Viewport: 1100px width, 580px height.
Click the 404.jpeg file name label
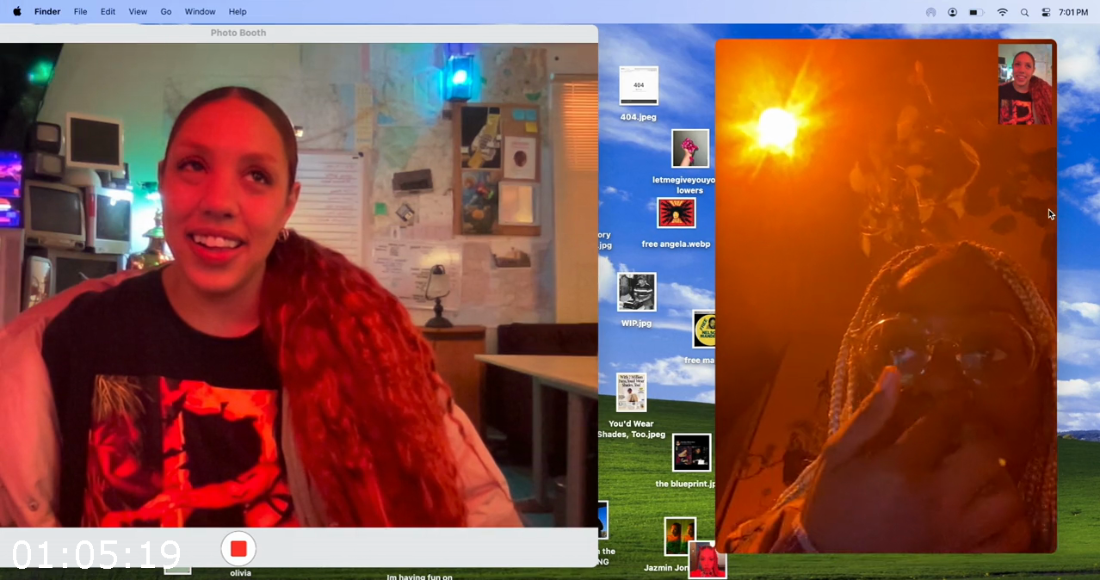coord(638,117)
